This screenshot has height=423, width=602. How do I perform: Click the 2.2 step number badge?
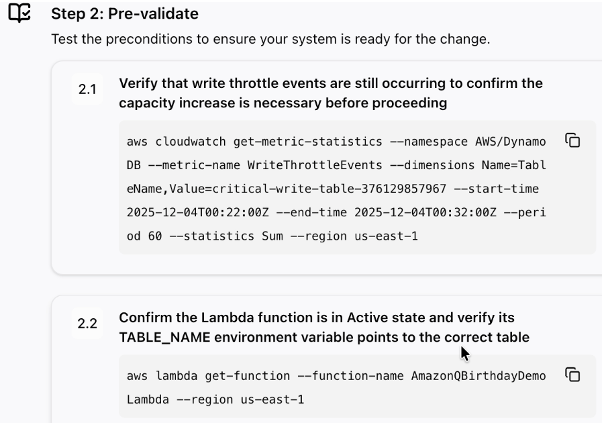pos(88,323)
